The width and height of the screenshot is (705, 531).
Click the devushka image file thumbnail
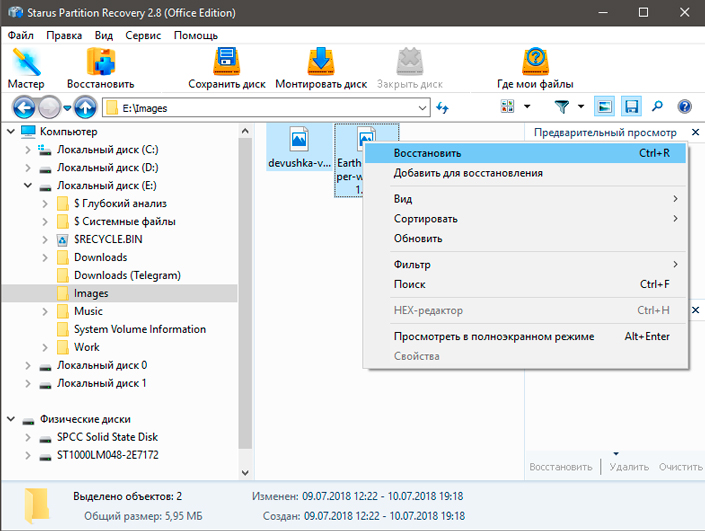coord(299,140)
